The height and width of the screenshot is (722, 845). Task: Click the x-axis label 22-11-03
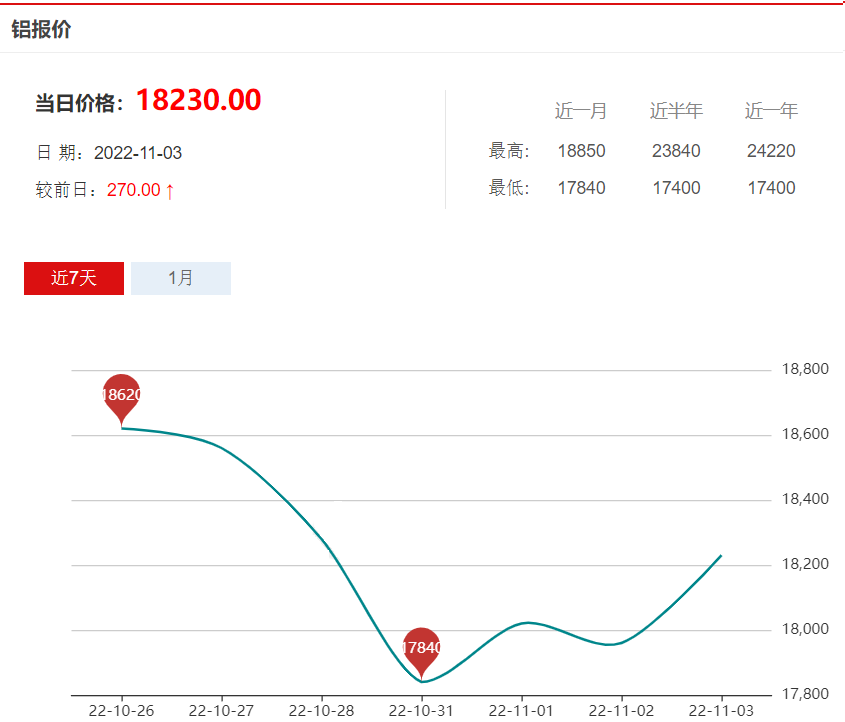(722, 711)
